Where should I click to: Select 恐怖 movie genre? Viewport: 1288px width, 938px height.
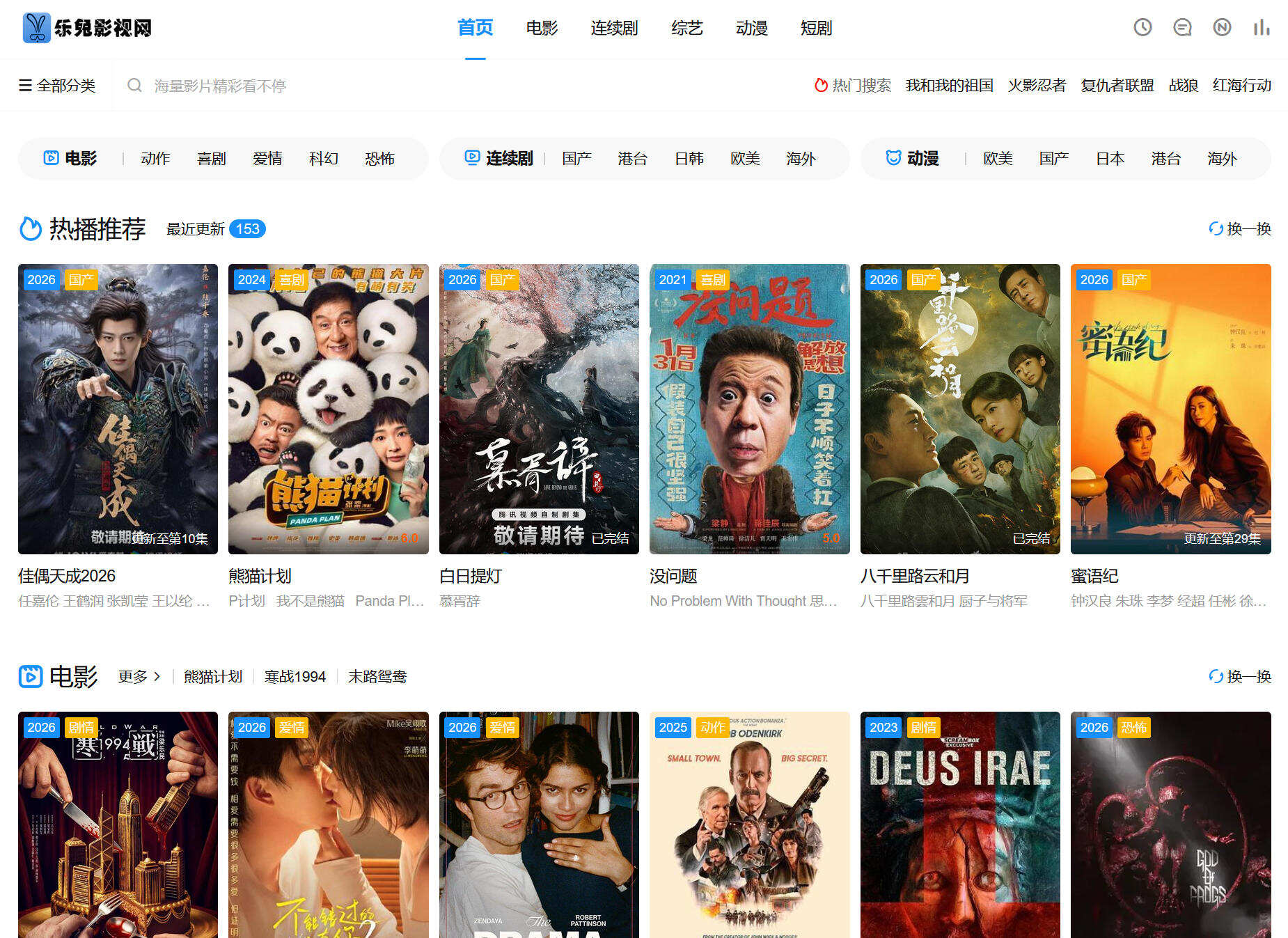pyautogui.click(x=380, y=159)
